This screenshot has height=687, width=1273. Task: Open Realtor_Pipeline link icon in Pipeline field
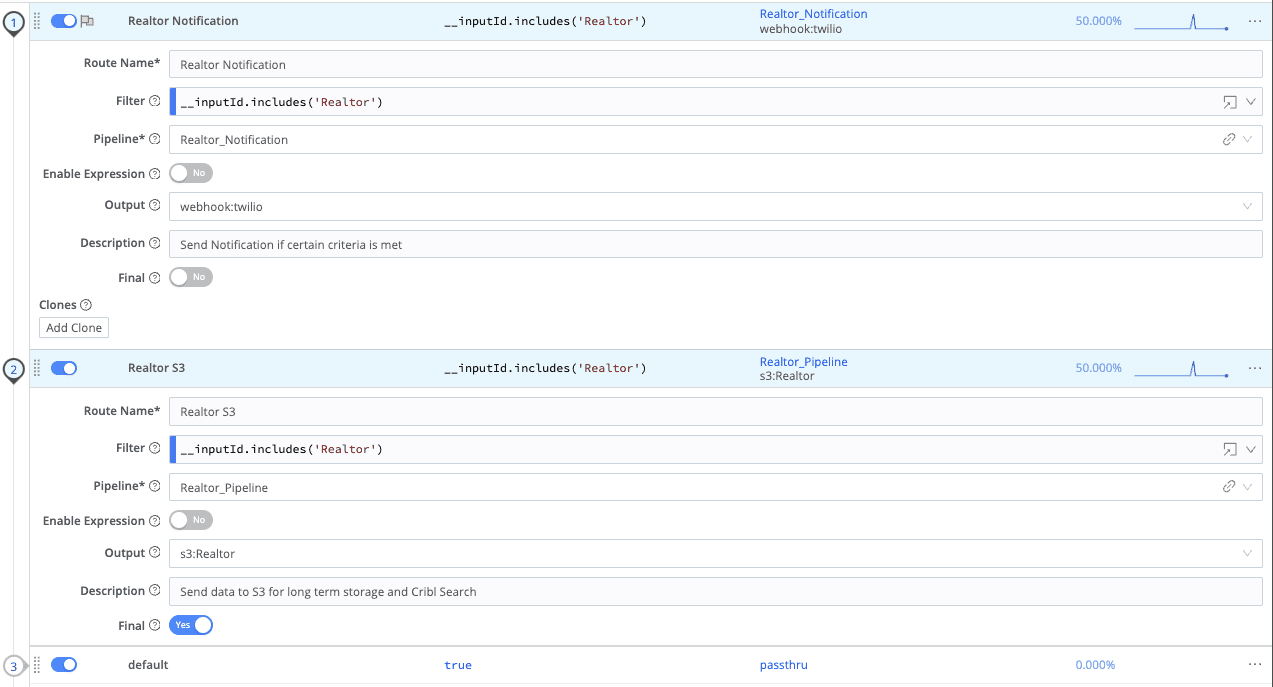pyautogui.click(x=1229, y=487)
